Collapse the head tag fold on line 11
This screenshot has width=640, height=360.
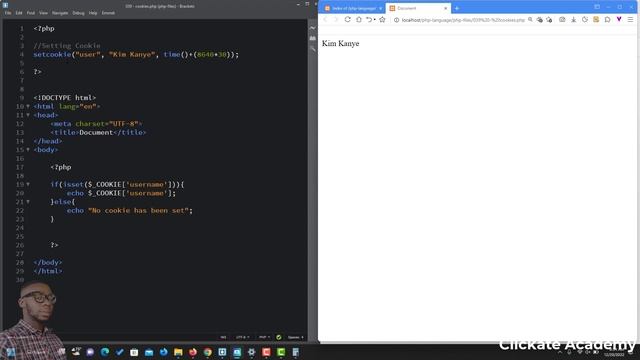click(28, 115)
